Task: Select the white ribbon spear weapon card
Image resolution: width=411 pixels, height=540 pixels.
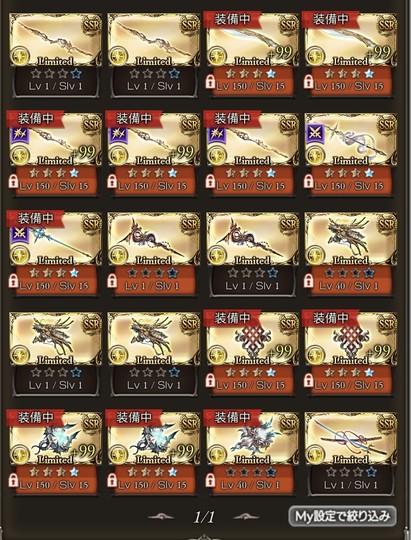Action: pyautogui.click(x=350, y=155)
